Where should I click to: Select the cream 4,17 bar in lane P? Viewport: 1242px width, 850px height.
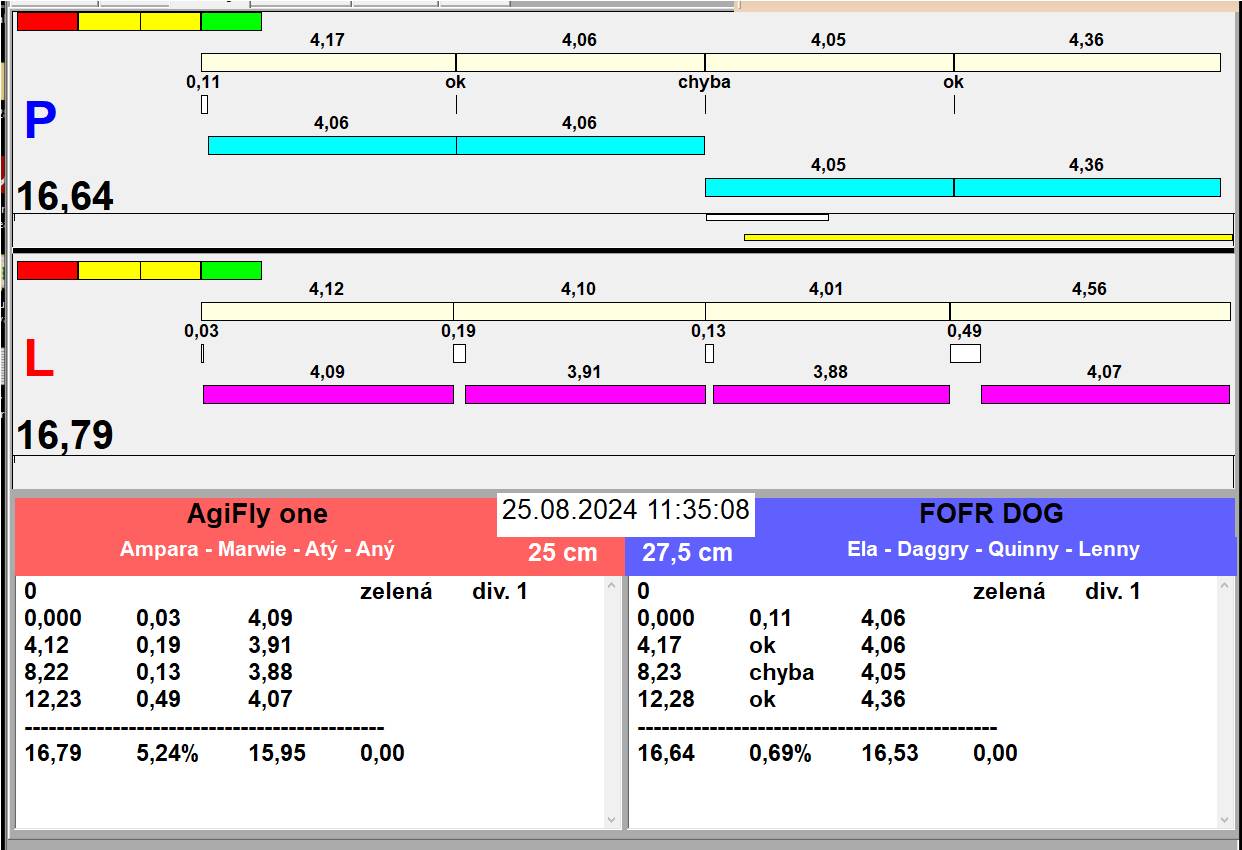pyautogui.click(x=329, y=62)
